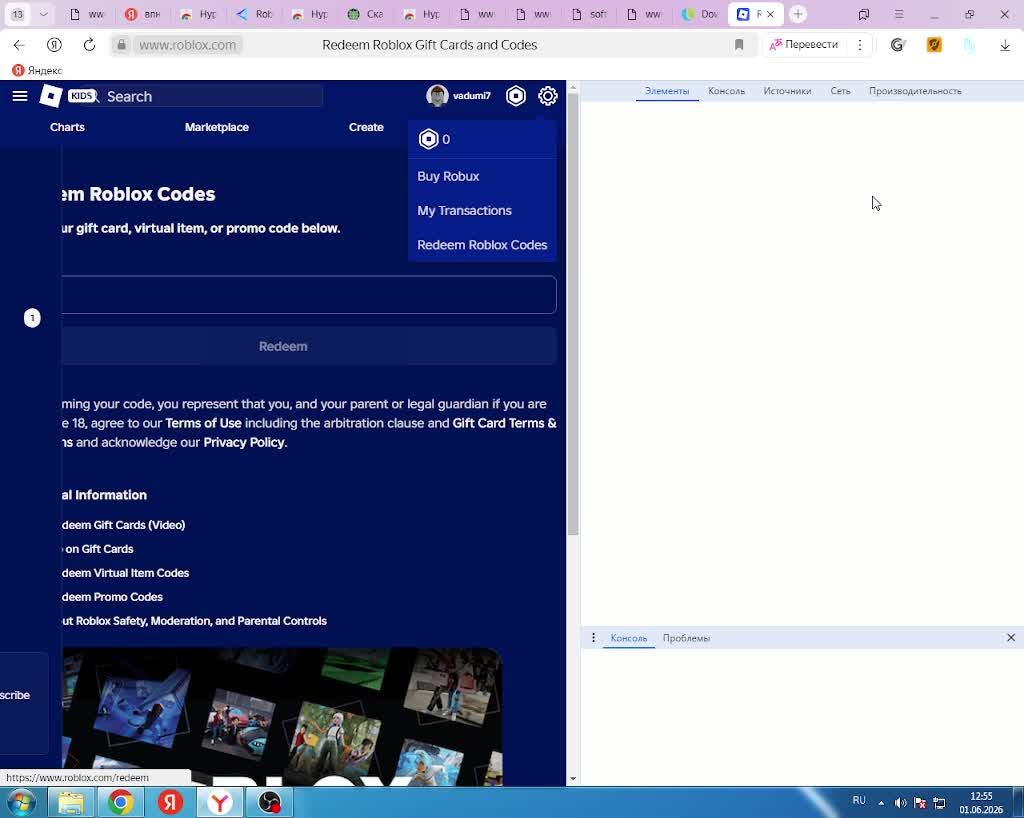Viewport: 1024px width, 818px height.
Task: Show hidden tray icons arrow
Action: point(880,803)
